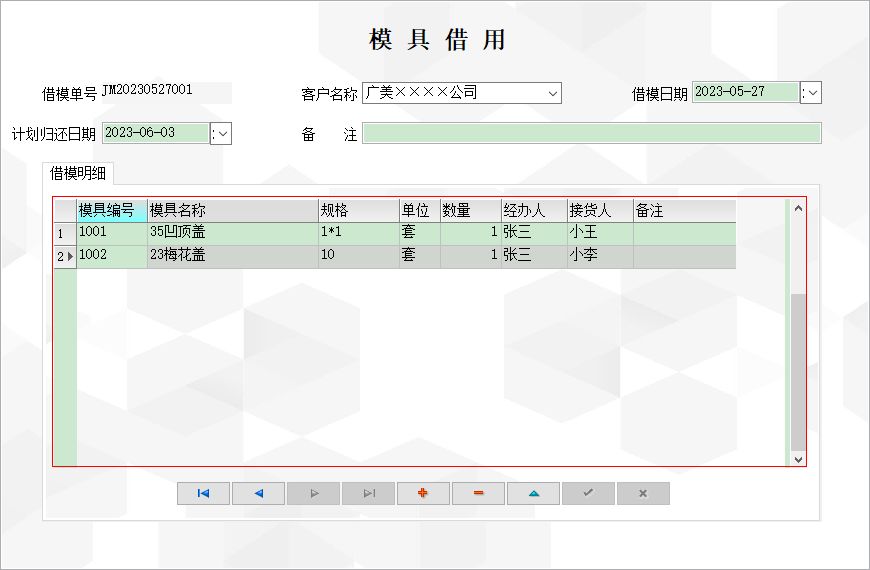
Task: Select cell 1002 in 模具编号 column
Action: pyautogui.click(x=112, y=257)
